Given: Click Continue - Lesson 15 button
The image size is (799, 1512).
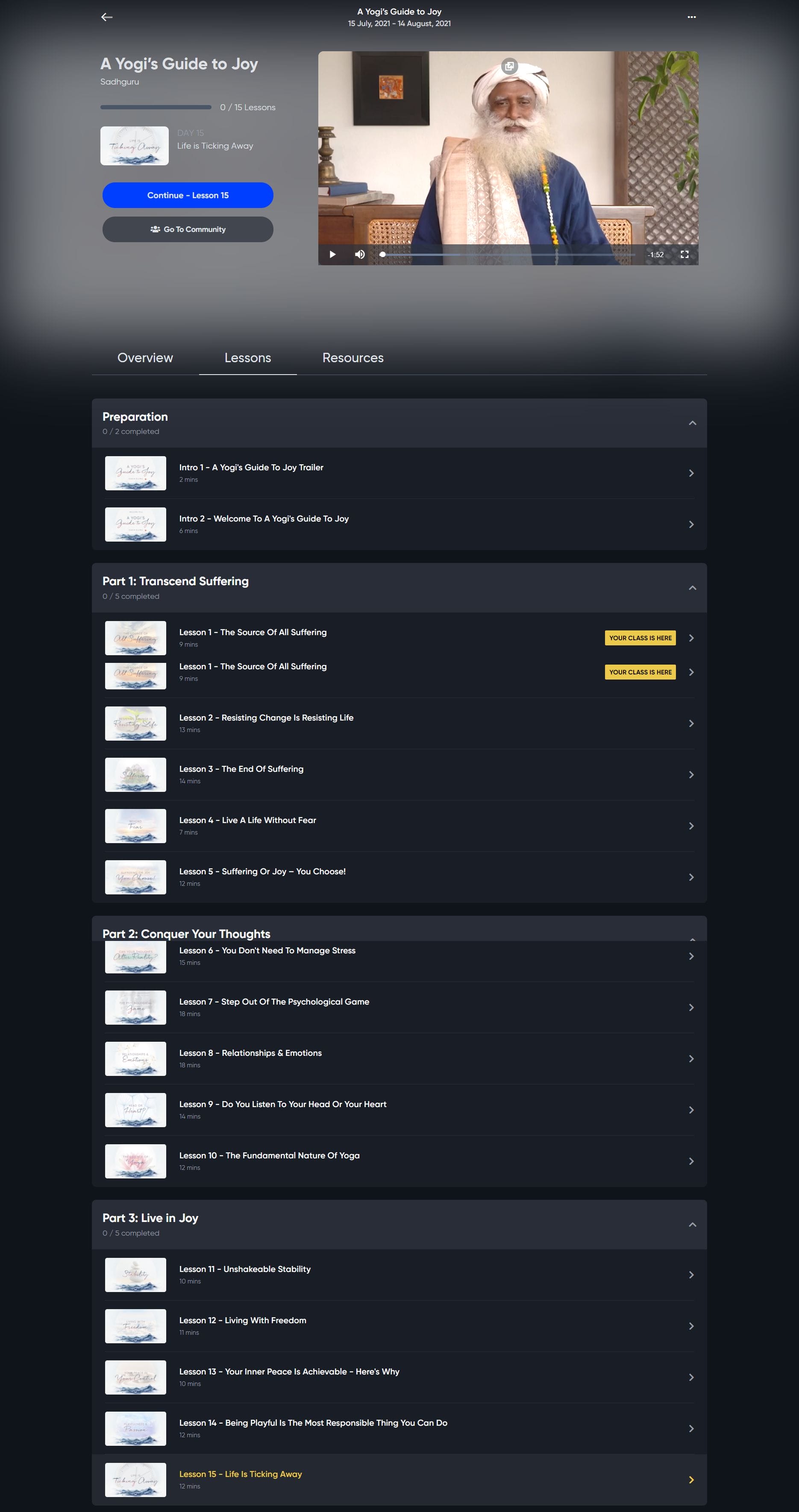Looking at the screenshot, I should 187,195.
